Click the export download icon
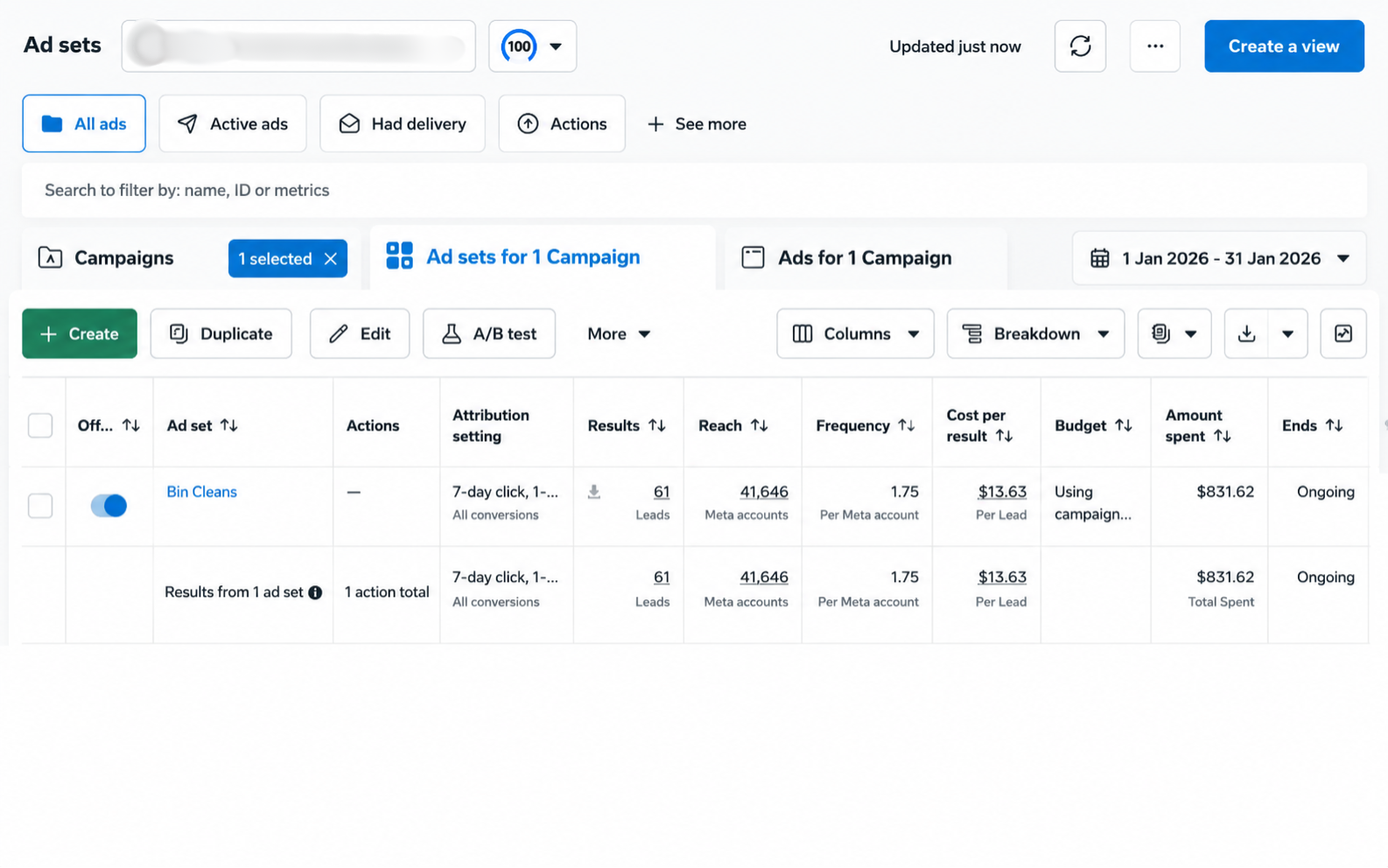Screen dimensions: 1388x868 (x=1246, y=333)
